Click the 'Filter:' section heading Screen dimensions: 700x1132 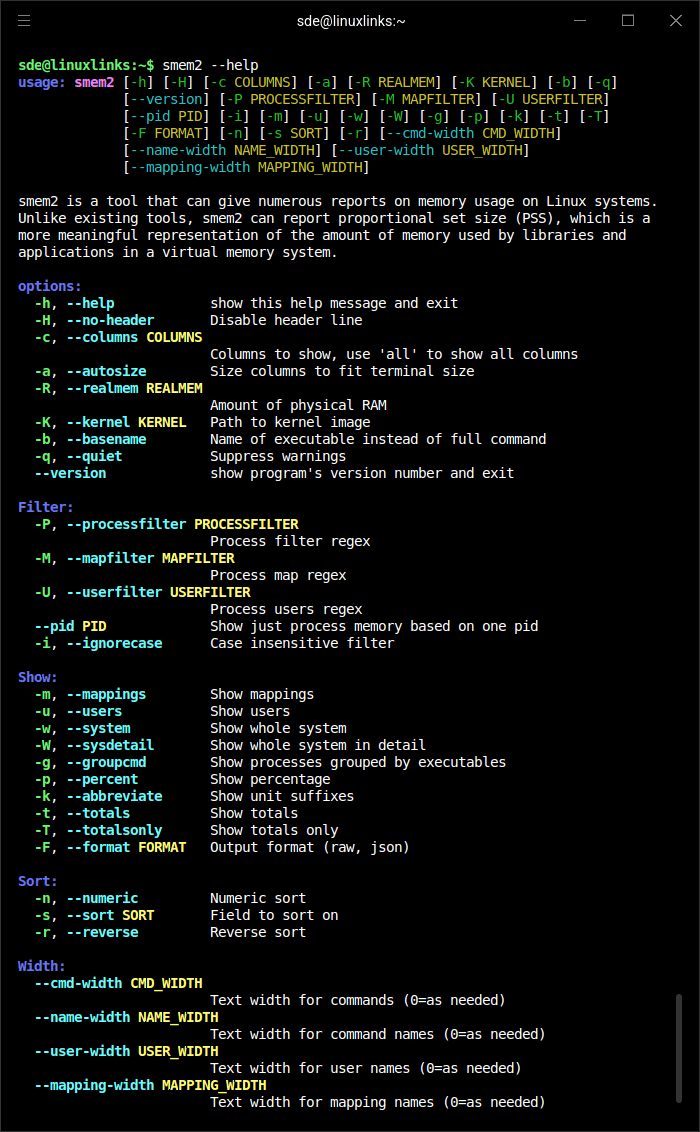(45, 508)
